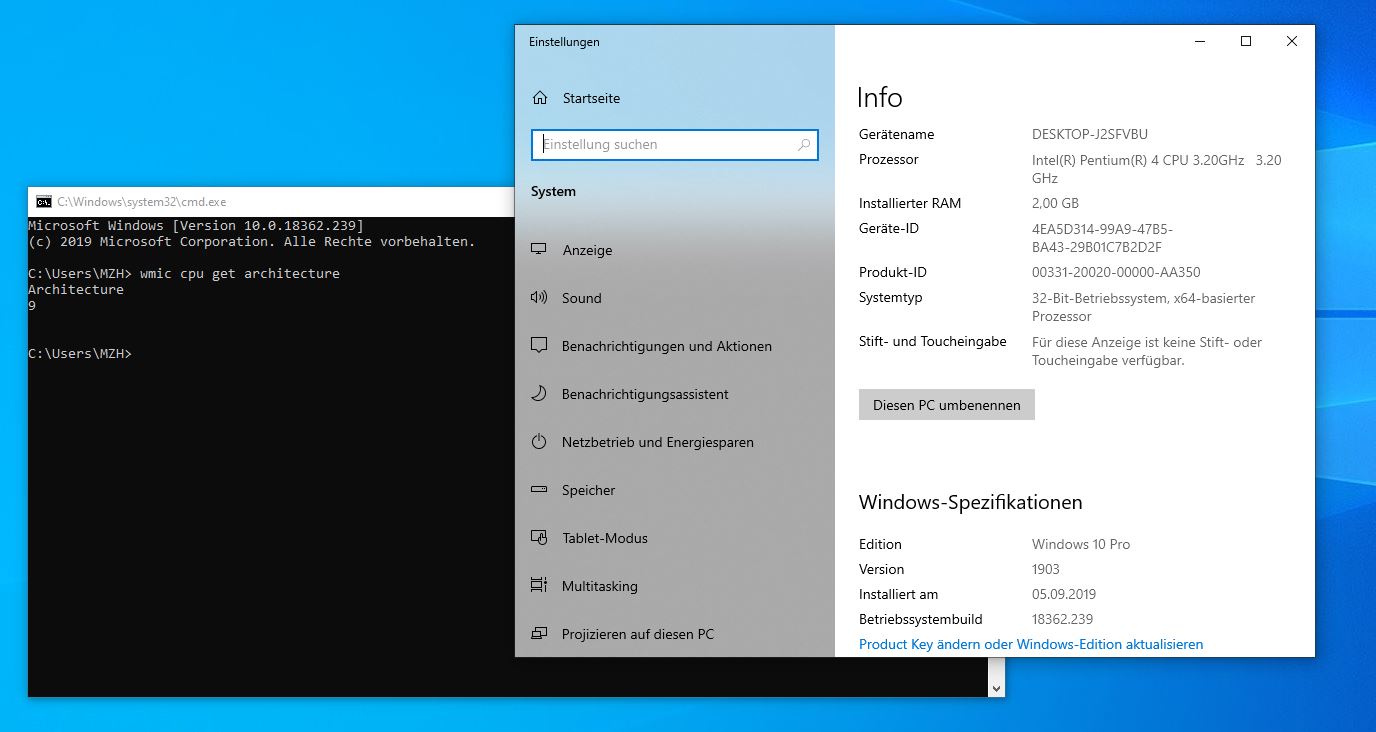This screenshot has width=1376, height=732.
Task: Click the Anzeige display icon
Action: tap(539, 250)
